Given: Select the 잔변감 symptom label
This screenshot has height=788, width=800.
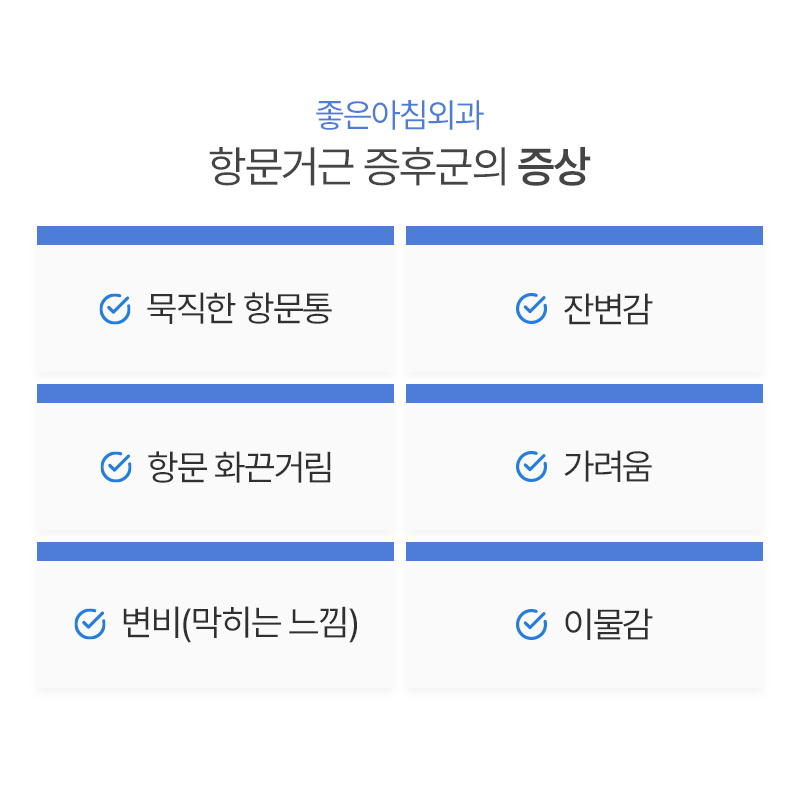Looking at the screenshot, I should 607,309.
